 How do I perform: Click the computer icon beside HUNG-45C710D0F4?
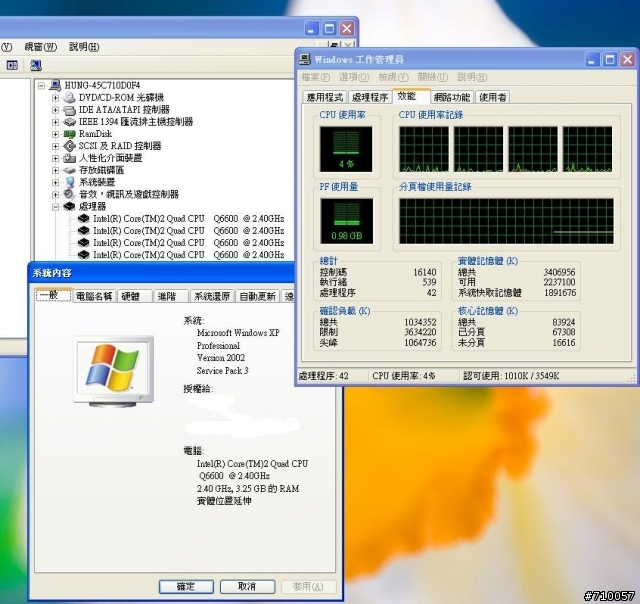pos(55,85)
